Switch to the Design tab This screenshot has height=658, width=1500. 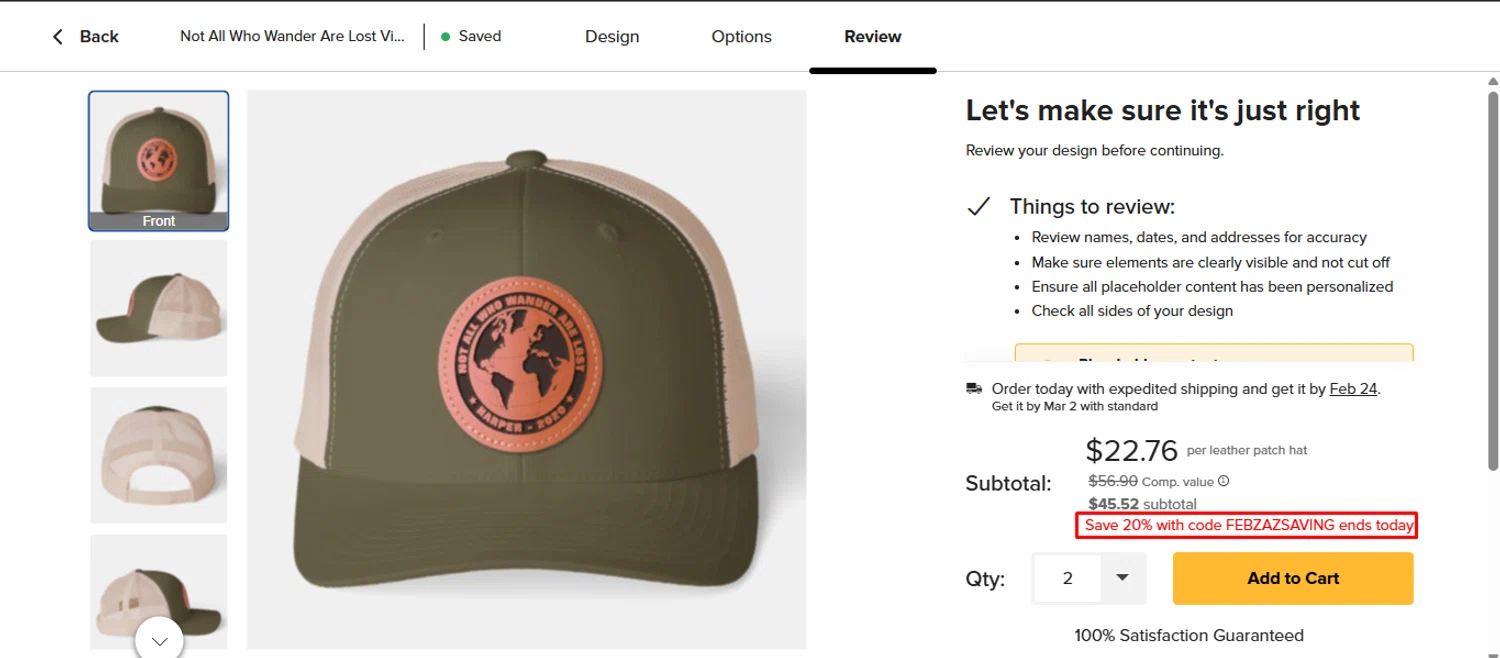tap(612, 37)
